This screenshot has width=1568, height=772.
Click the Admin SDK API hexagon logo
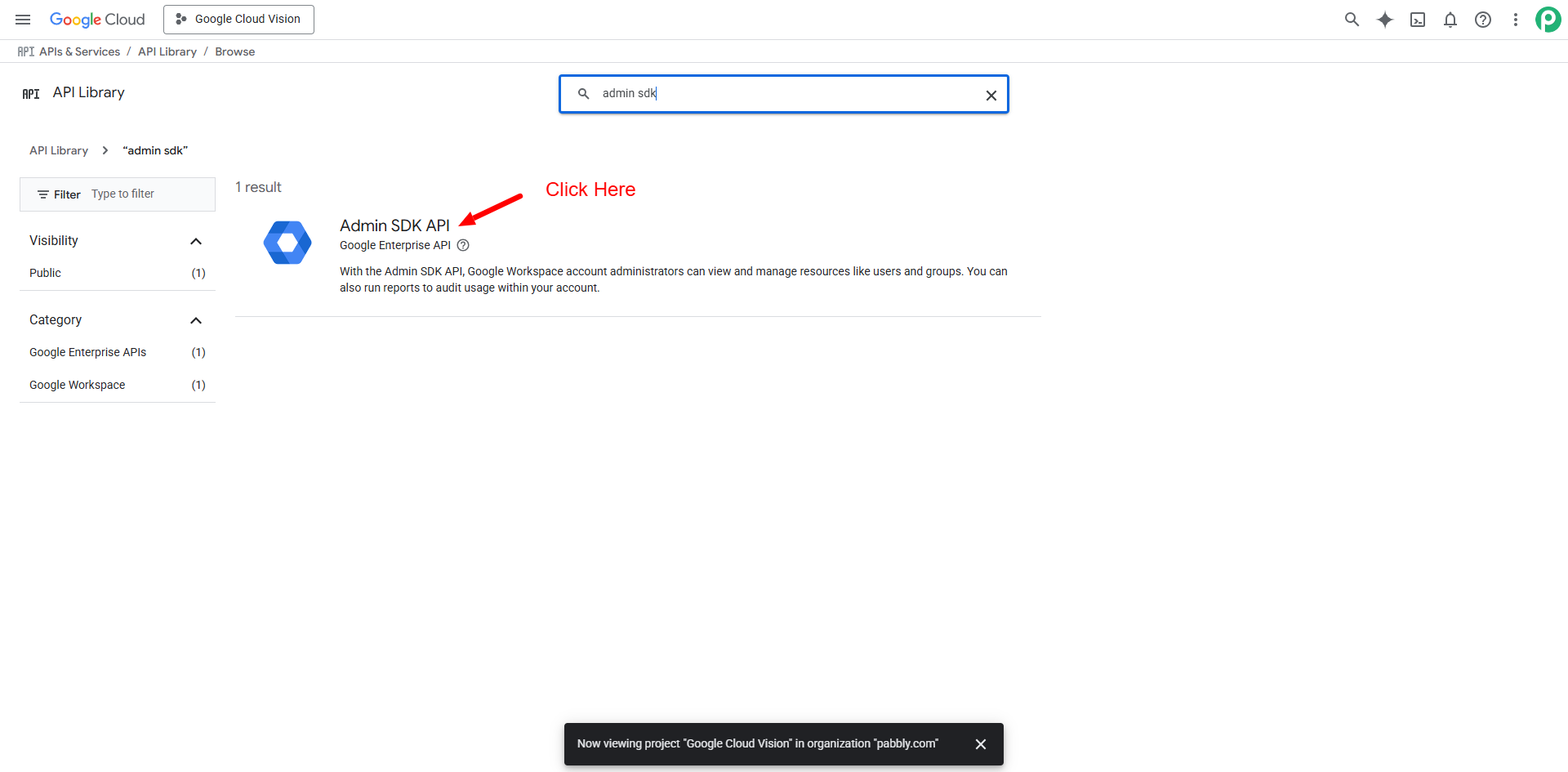[x=287, y=243]
